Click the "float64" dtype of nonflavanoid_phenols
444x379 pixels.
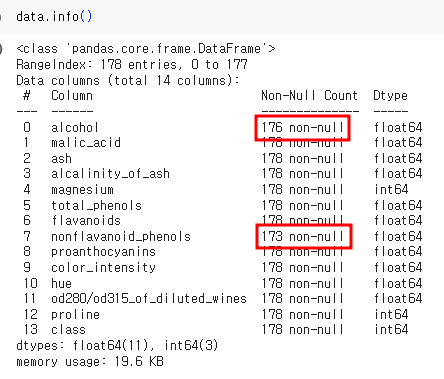coord(398,237)
